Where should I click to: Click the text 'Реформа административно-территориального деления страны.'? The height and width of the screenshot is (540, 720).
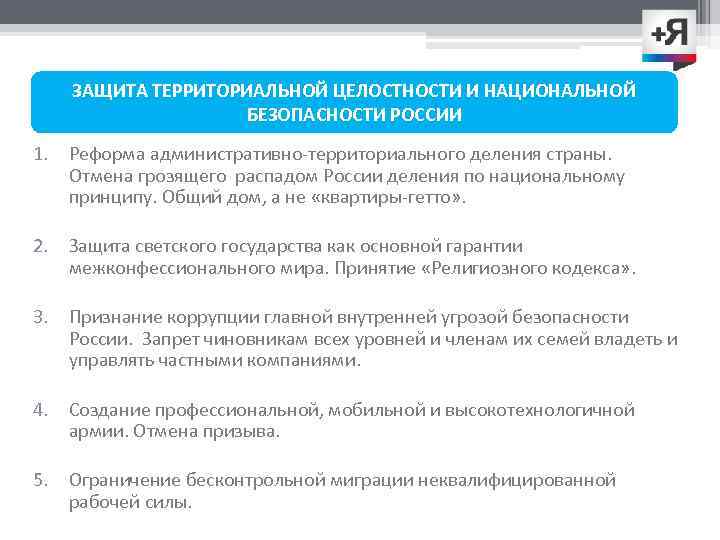click(340, 154)
